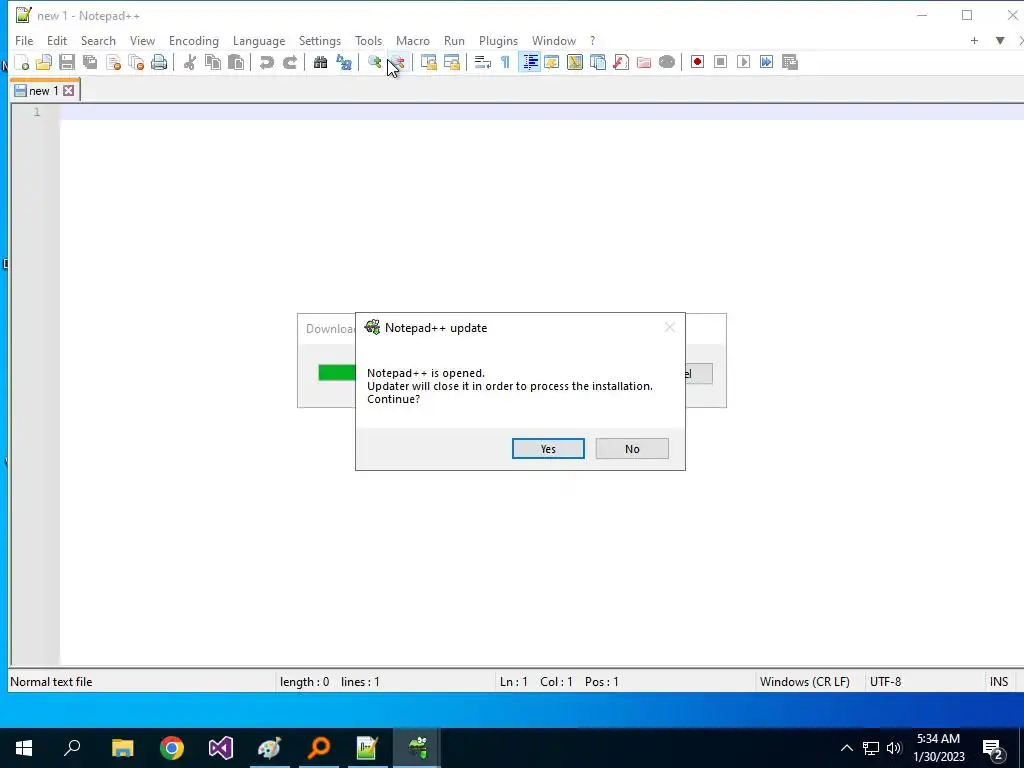Click the Cut scissors icon
1024x768 pixels.
click(190, 63)
